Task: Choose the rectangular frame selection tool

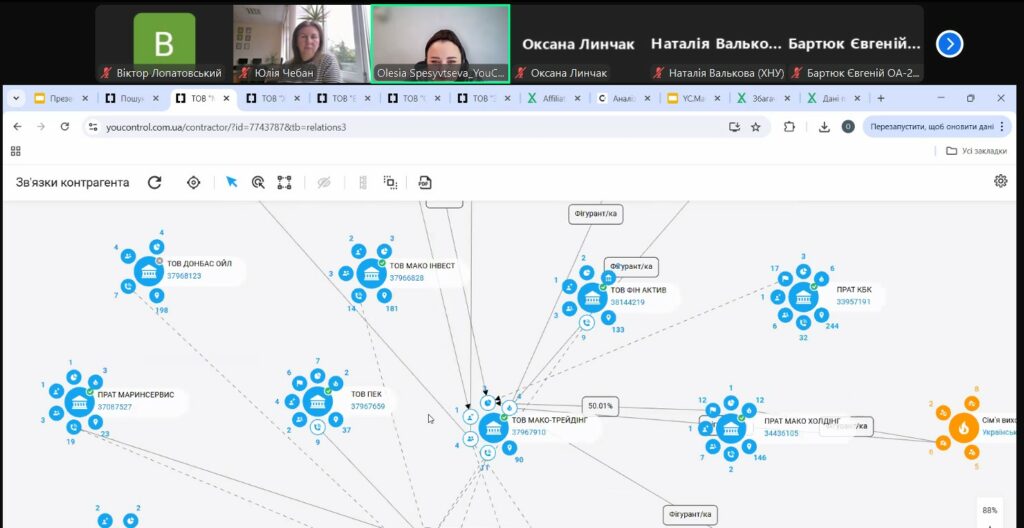Action: point(284,182)
